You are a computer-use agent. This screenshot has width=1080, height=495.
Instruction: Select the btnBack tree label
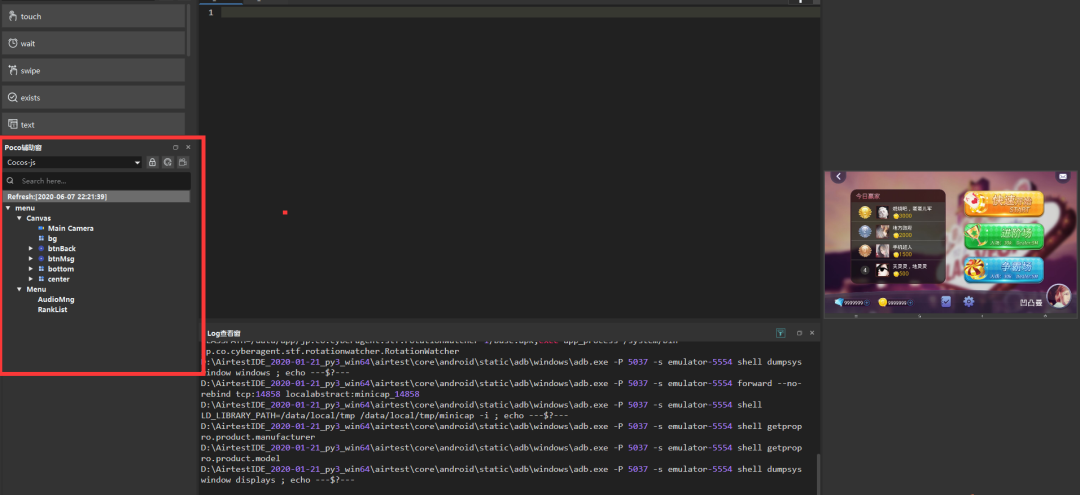[62, 249]
